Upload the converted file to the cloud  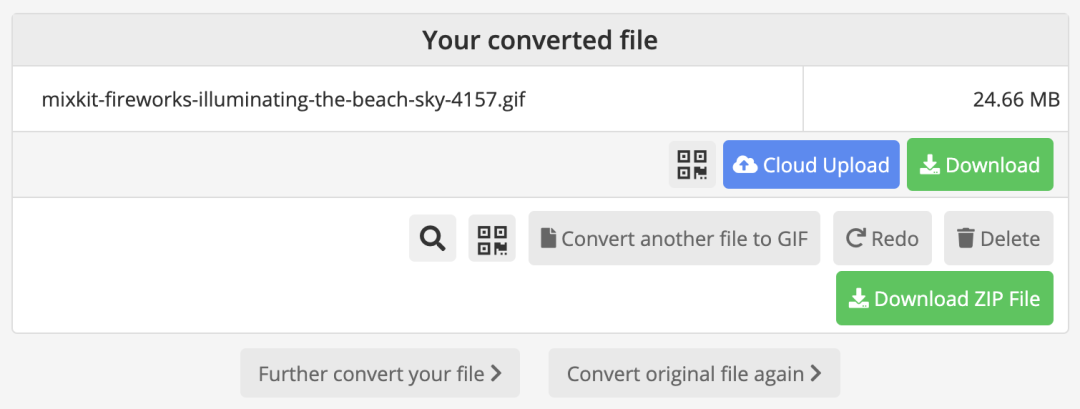tap(811, 165)
